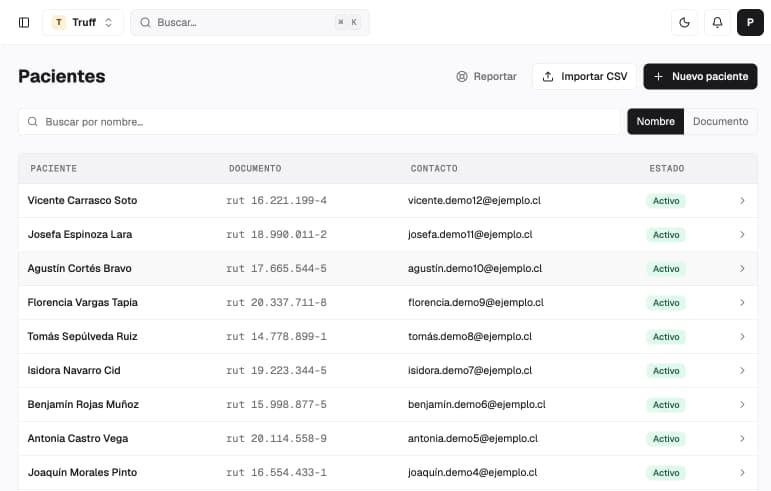Toggle the sidebar panel icon
Viewport: 771px width, 491px height.
tap(24, 23)
